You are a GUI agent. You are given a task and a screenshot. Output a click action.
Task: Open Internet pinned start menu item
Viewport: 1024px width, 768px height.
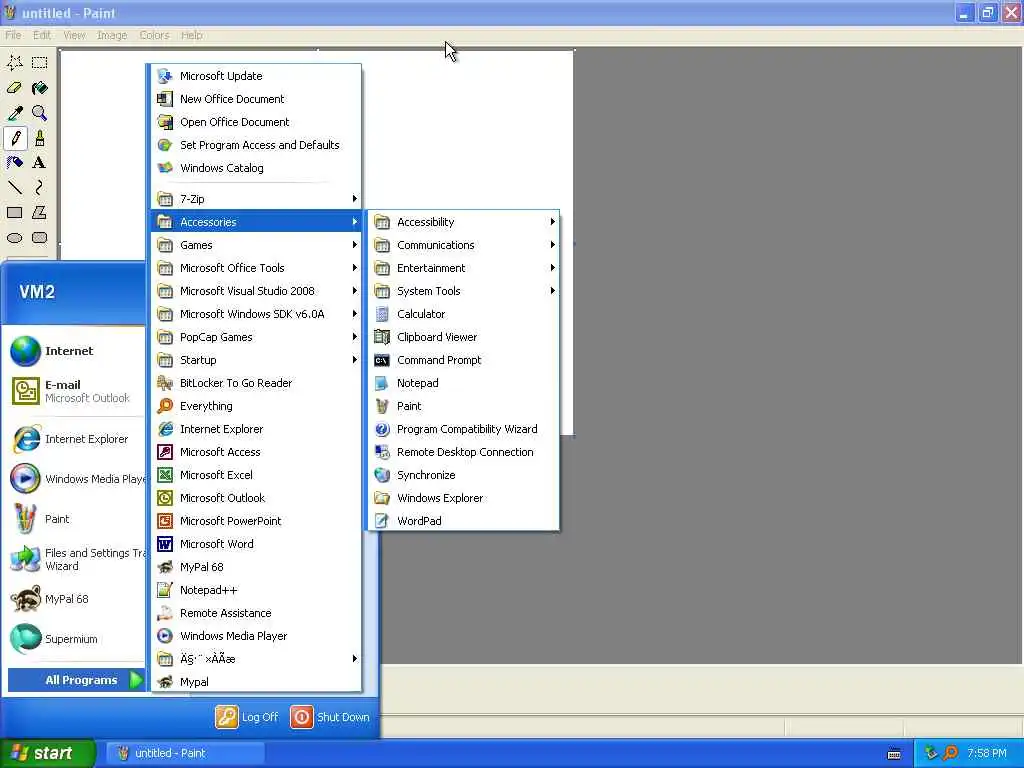75,351
